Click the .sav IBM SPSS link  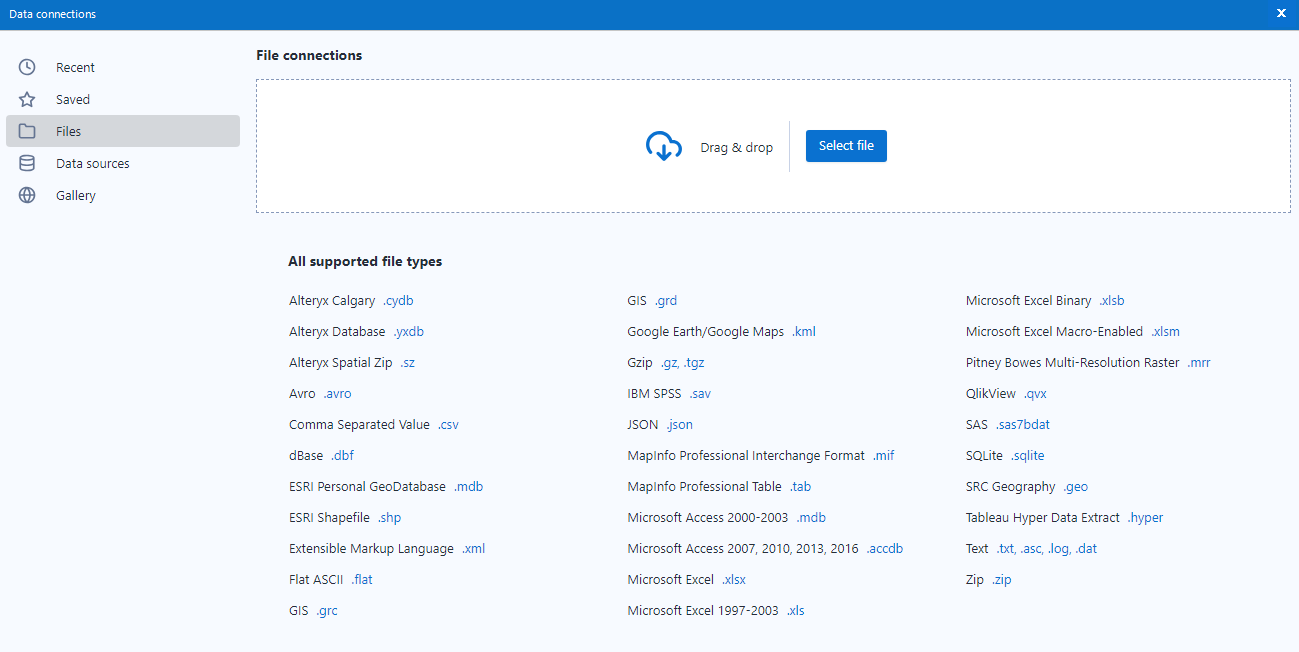click(700, 393)
